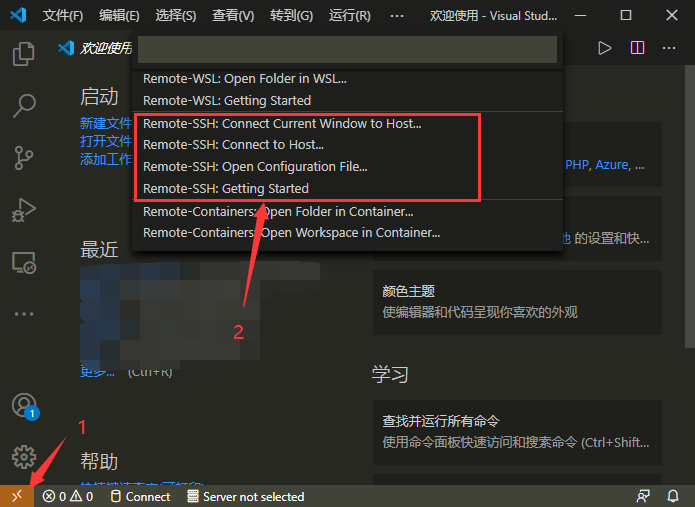Choose Remote-SSH: Getting Started
Screen dimensions: 695x507
tap(348, 189)
